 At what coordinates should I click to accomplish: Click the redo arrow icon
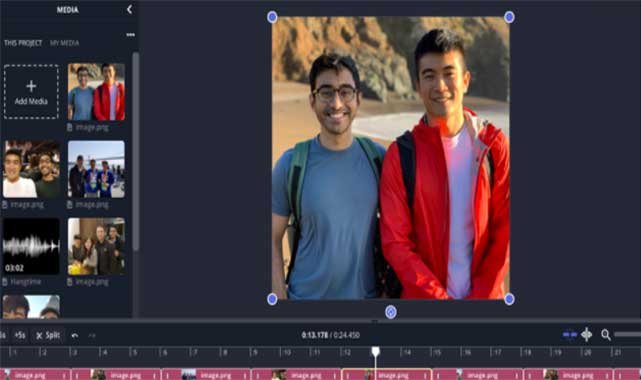(x=92, y=335)
